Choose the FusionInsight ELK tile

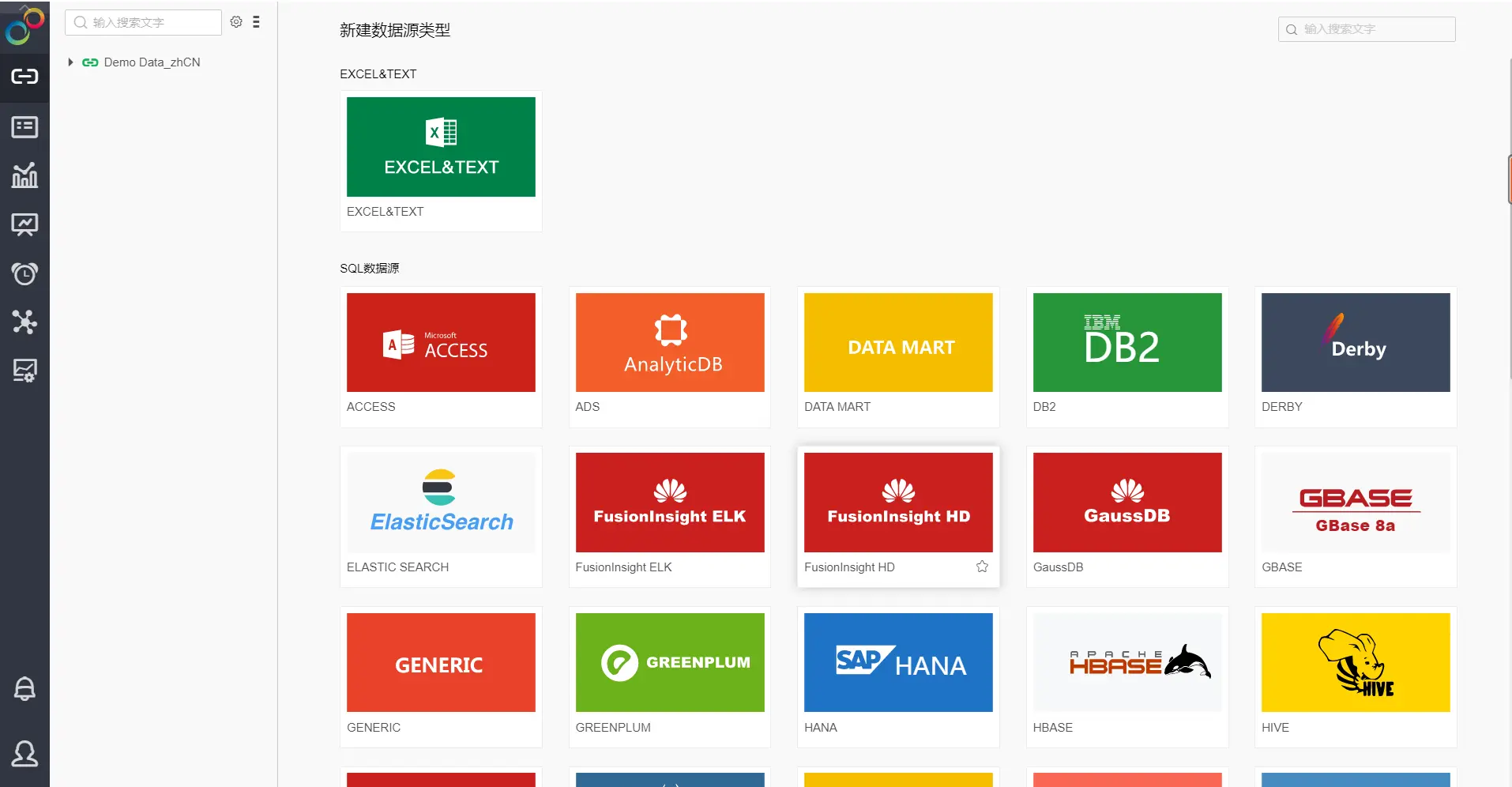670,517
